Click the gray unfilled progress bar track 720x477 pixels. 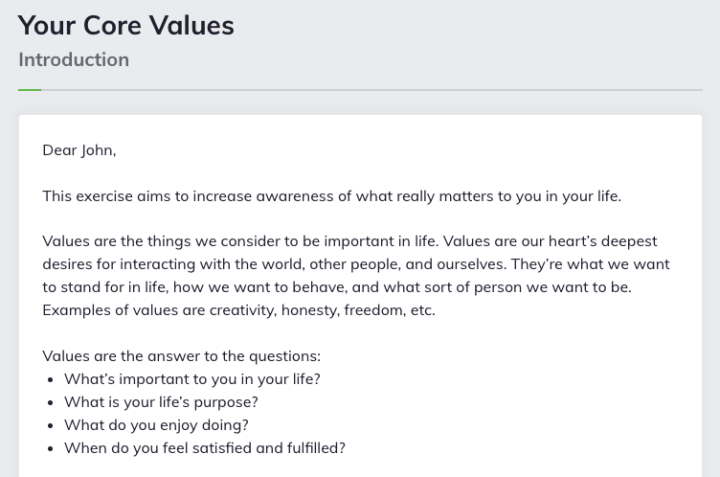coord(372,90)
